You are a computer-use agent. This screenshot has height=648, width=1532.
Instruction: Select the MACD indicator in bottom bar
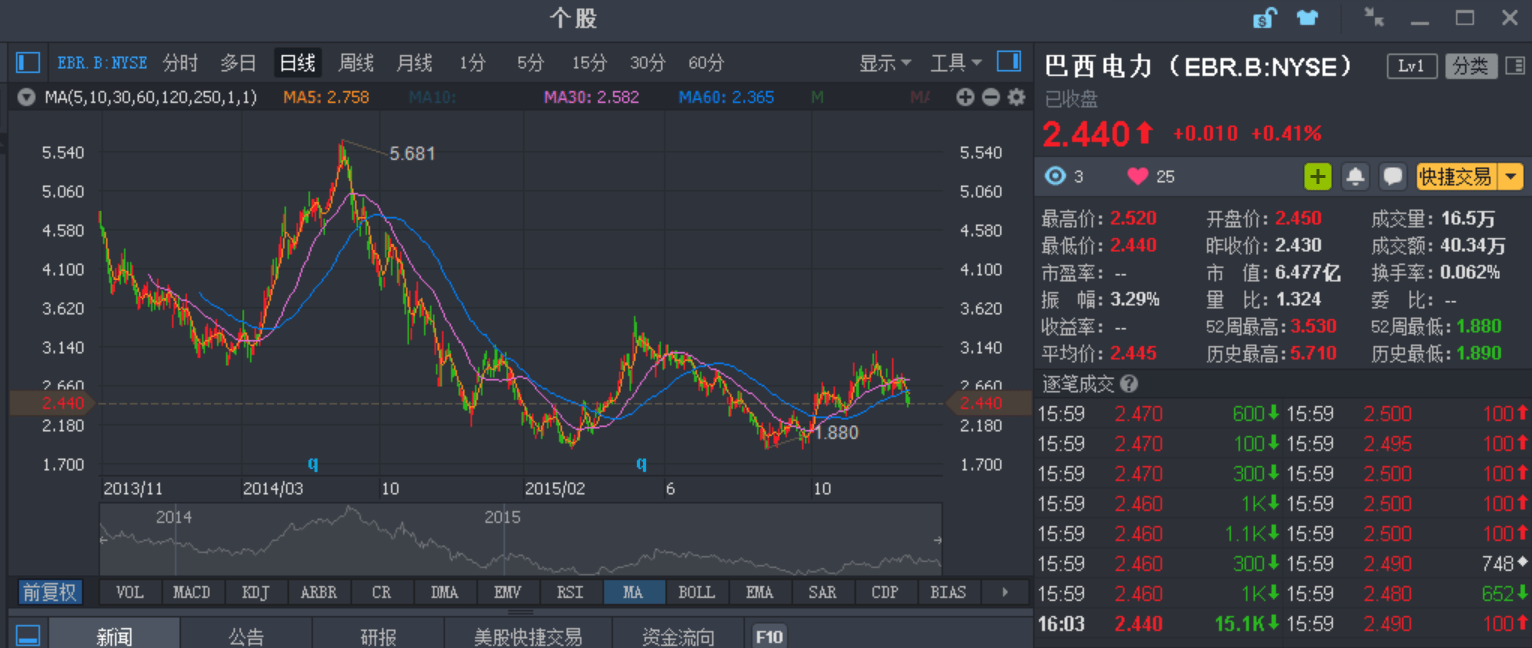[x=192, y=592]
